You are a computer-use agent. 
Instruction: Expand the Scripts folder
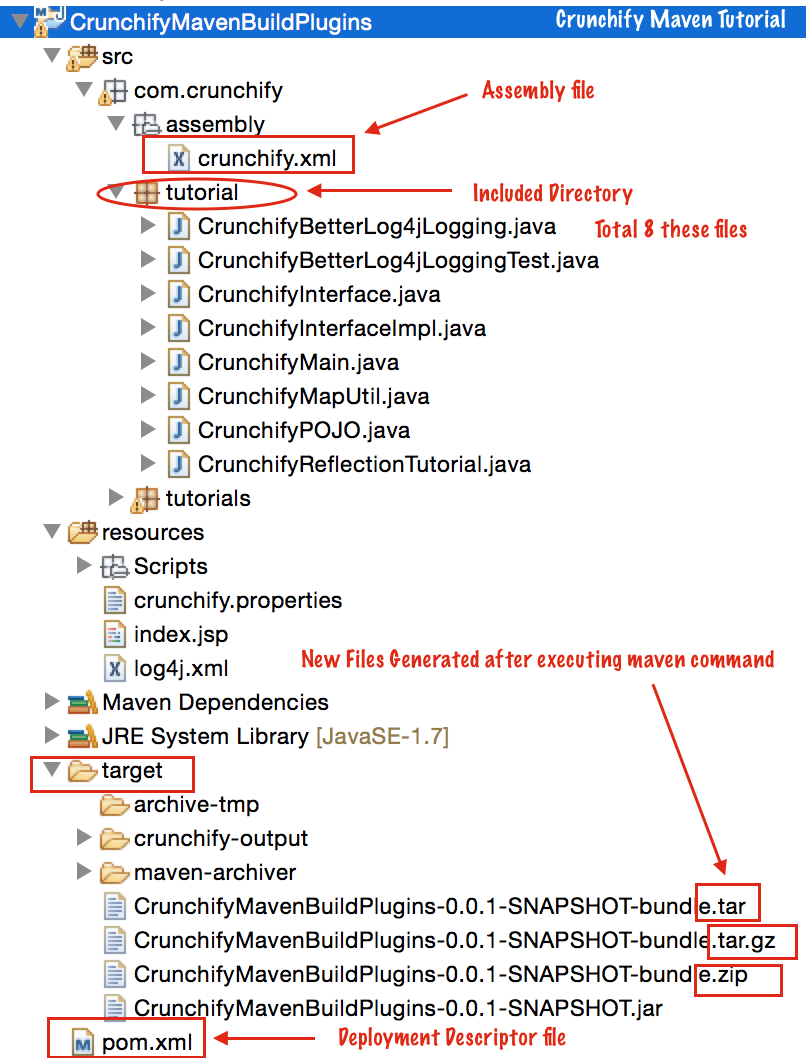pyautogui.click(x=84, y=565)
